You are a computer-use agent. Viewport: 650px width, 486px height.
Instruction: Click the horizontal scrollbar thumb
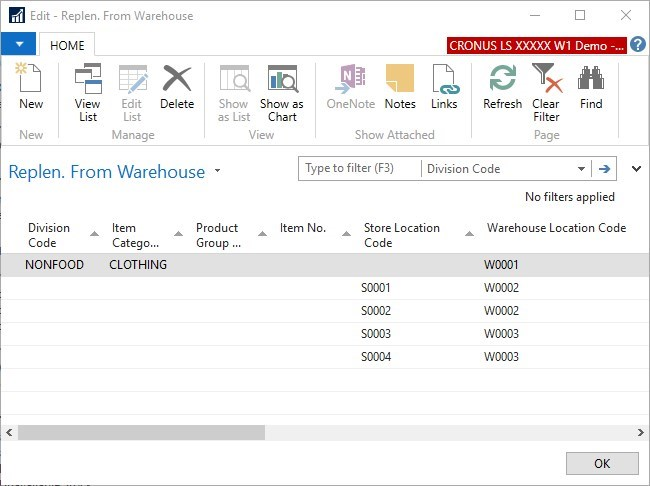coord(141,432)
